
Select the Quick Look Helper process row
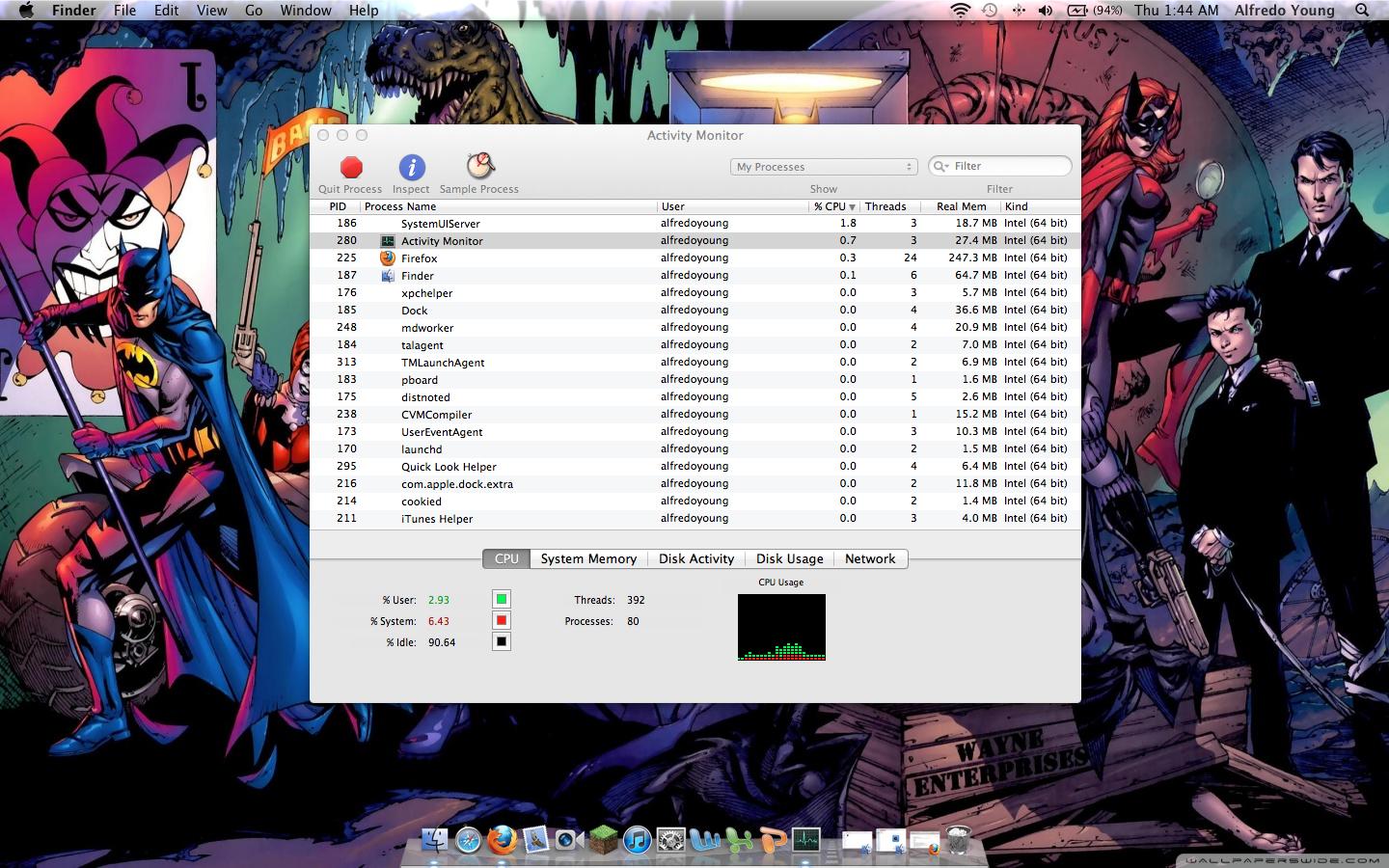(695, 466)
